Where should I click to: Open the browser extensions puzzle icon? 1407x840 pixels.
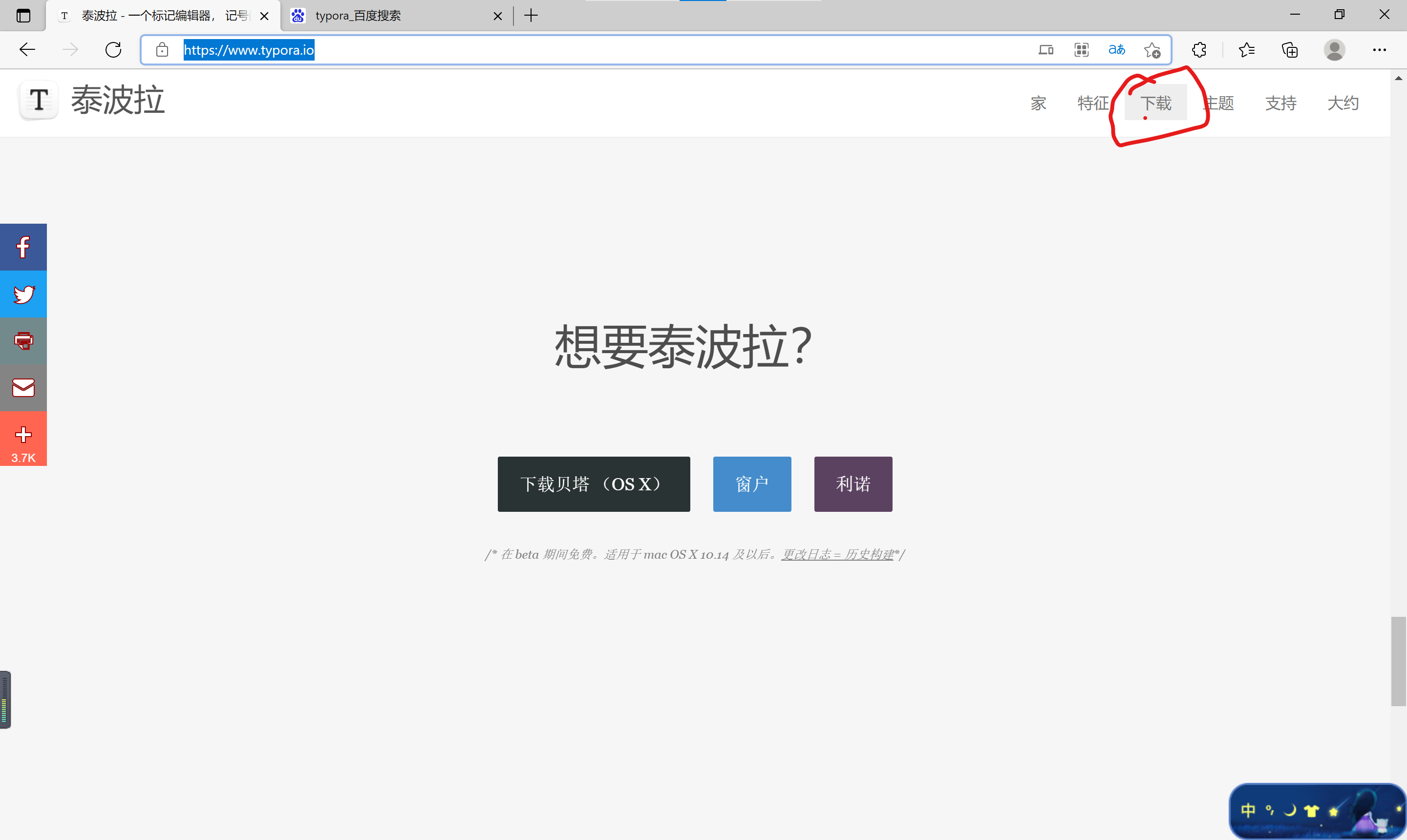(1199, 50)
